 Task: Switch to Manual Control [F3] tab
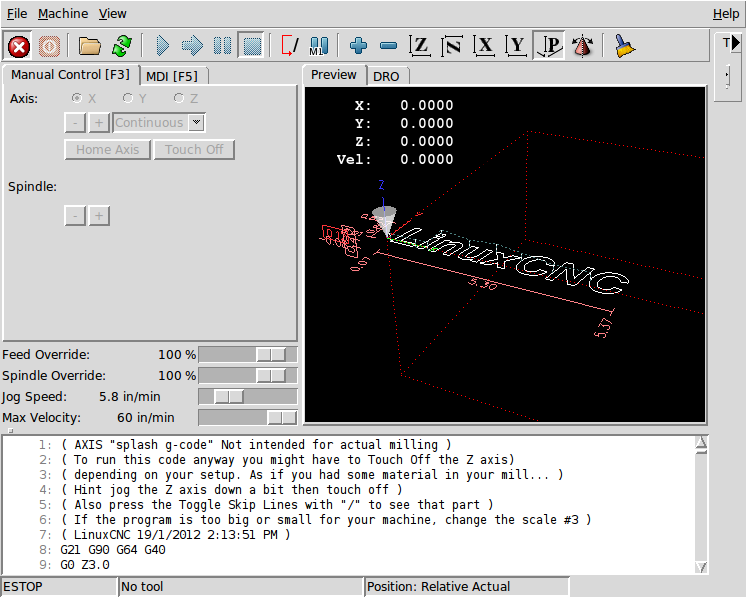(70, 75)
